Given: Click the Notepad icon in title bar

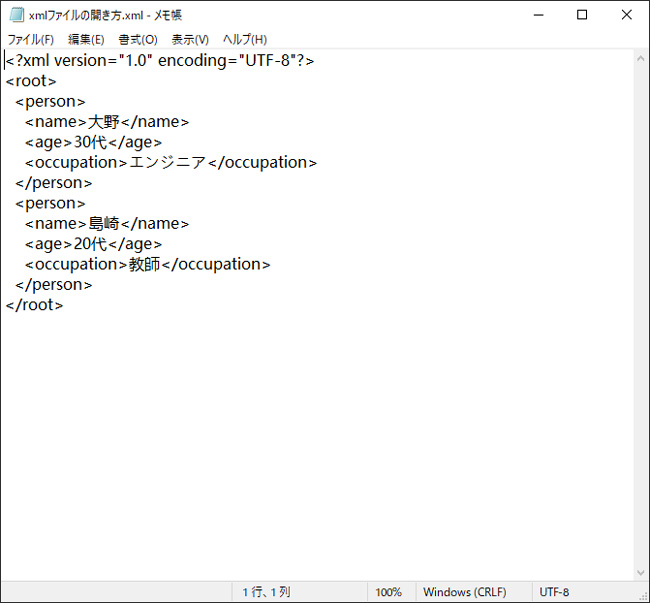Looking at the screenshot, I should pyautogui.click(x=17, y=15).
